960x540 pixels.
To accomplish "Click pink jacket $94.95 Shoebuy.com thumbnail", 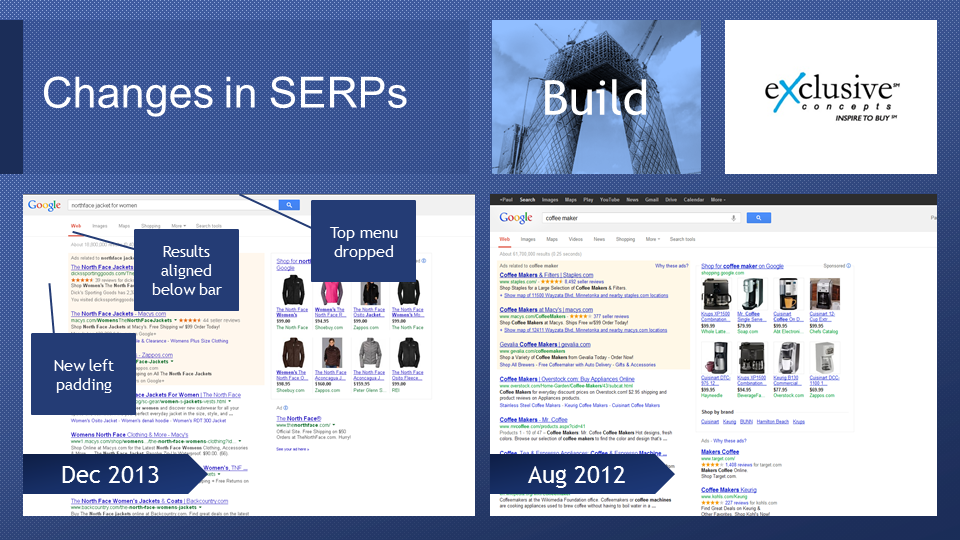I will [x=331, y=292].
